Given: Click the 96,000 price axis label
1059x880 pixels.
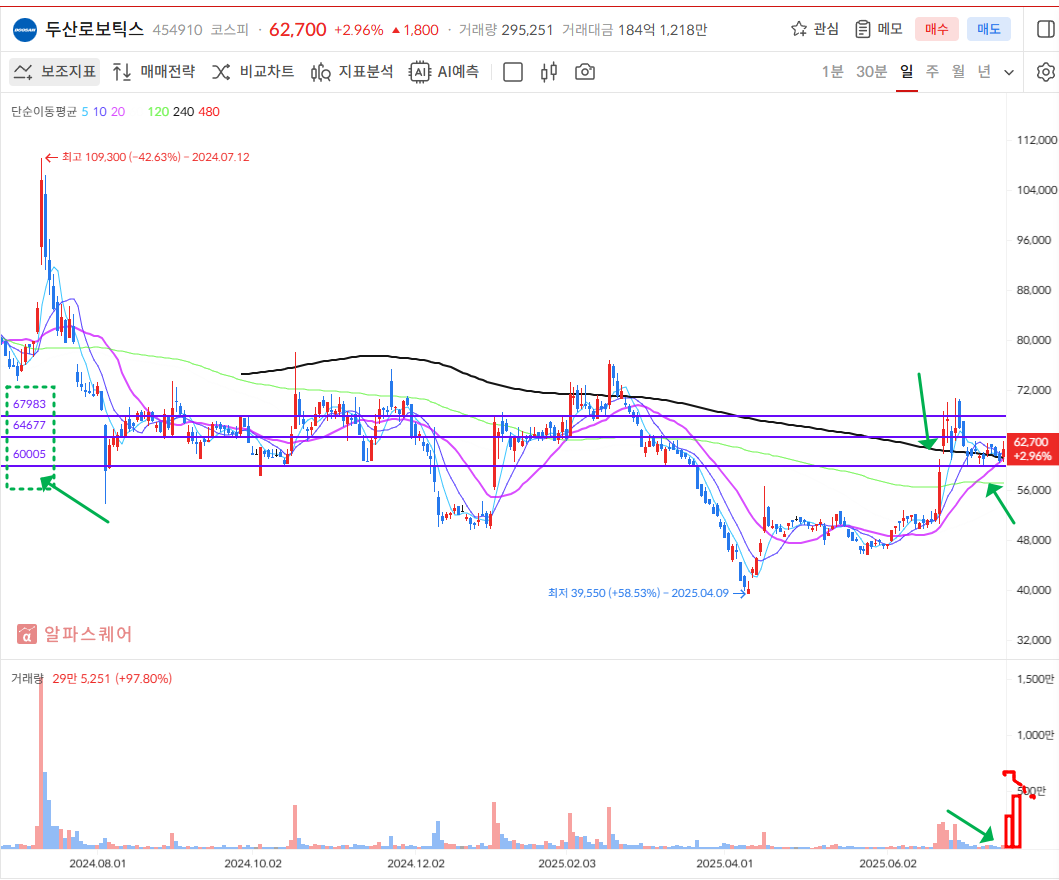Looking at the screenshot, I should (1034, 240).
